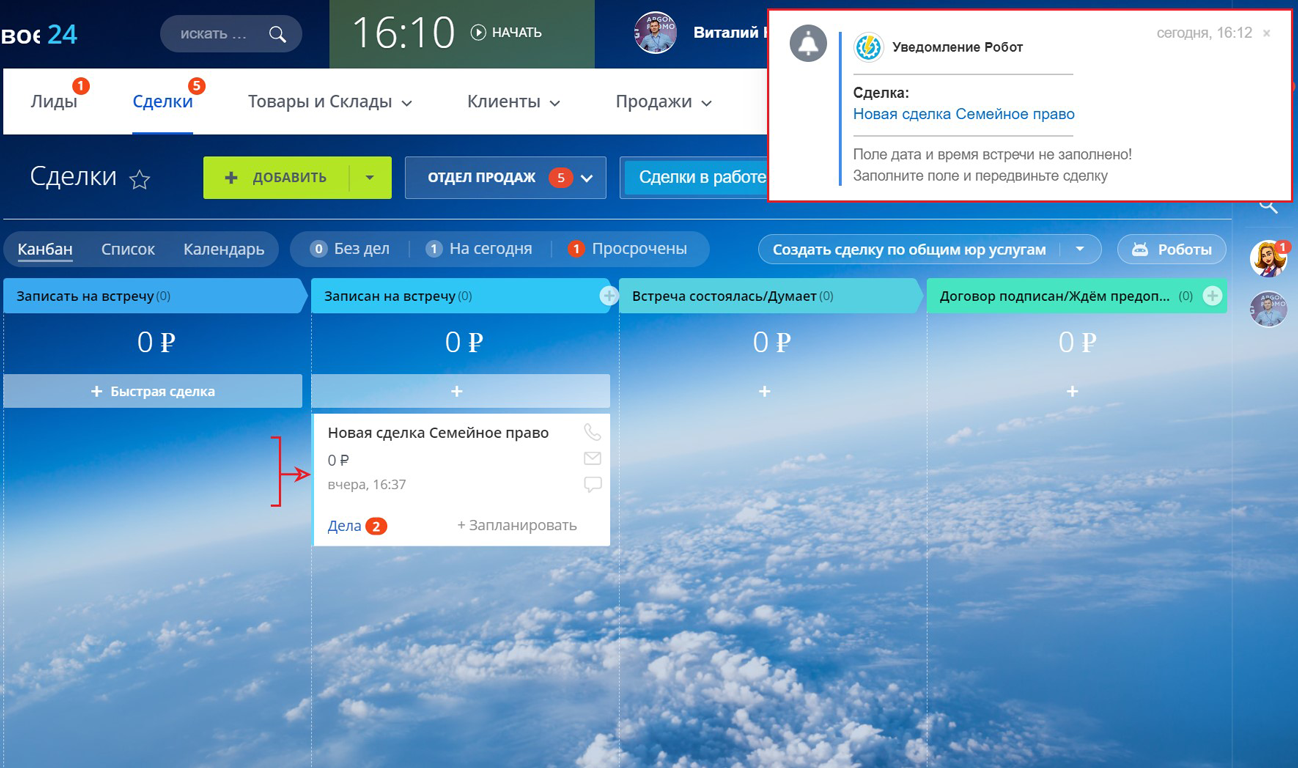
Task: Click + Запланировать on the deal card
Action: (517, 526)
